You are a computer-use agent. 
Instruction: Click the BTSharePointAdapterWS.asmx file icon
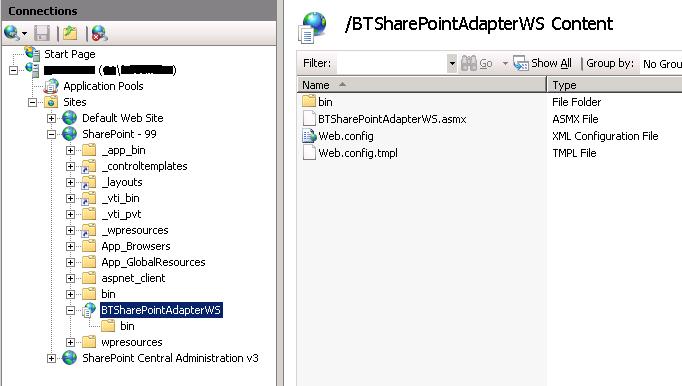click(x=309, y=119)
